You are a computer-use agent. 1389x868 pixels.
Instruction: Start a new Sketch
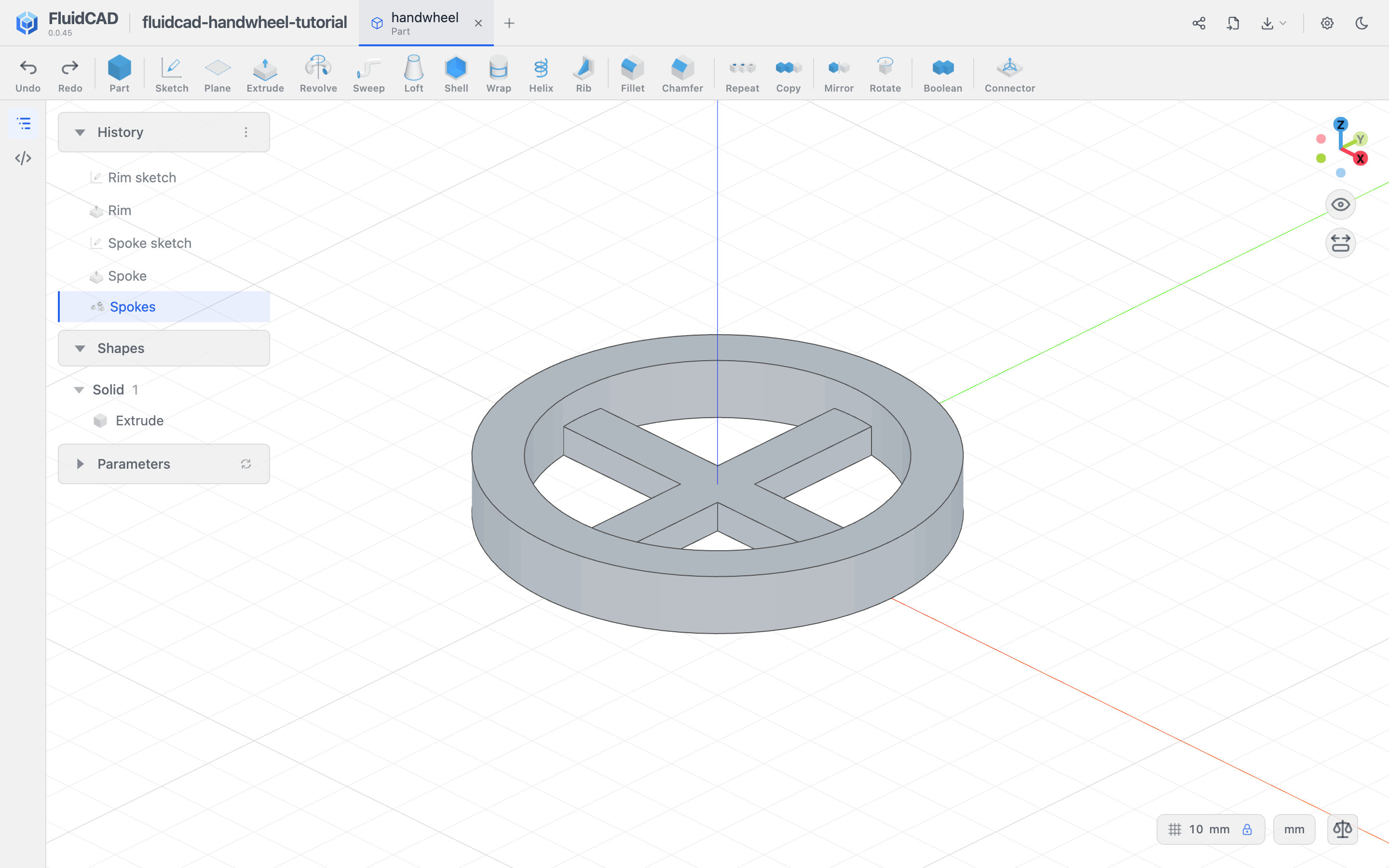(172, 74)
